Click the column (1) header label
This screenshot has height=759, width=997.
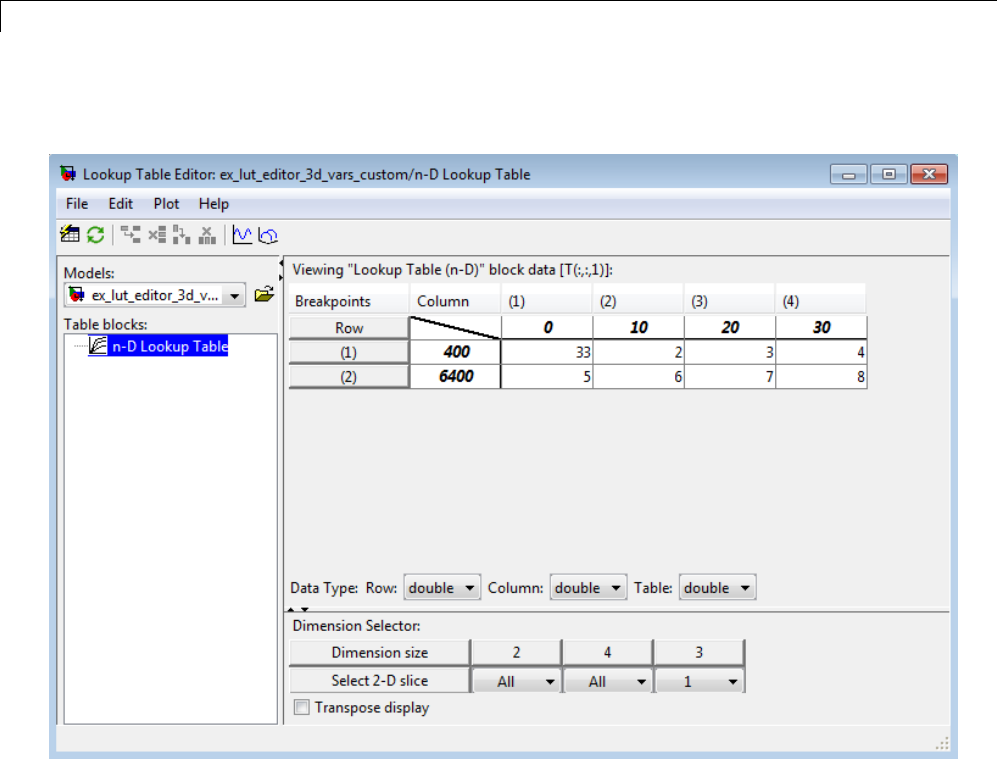coord(516,301)
